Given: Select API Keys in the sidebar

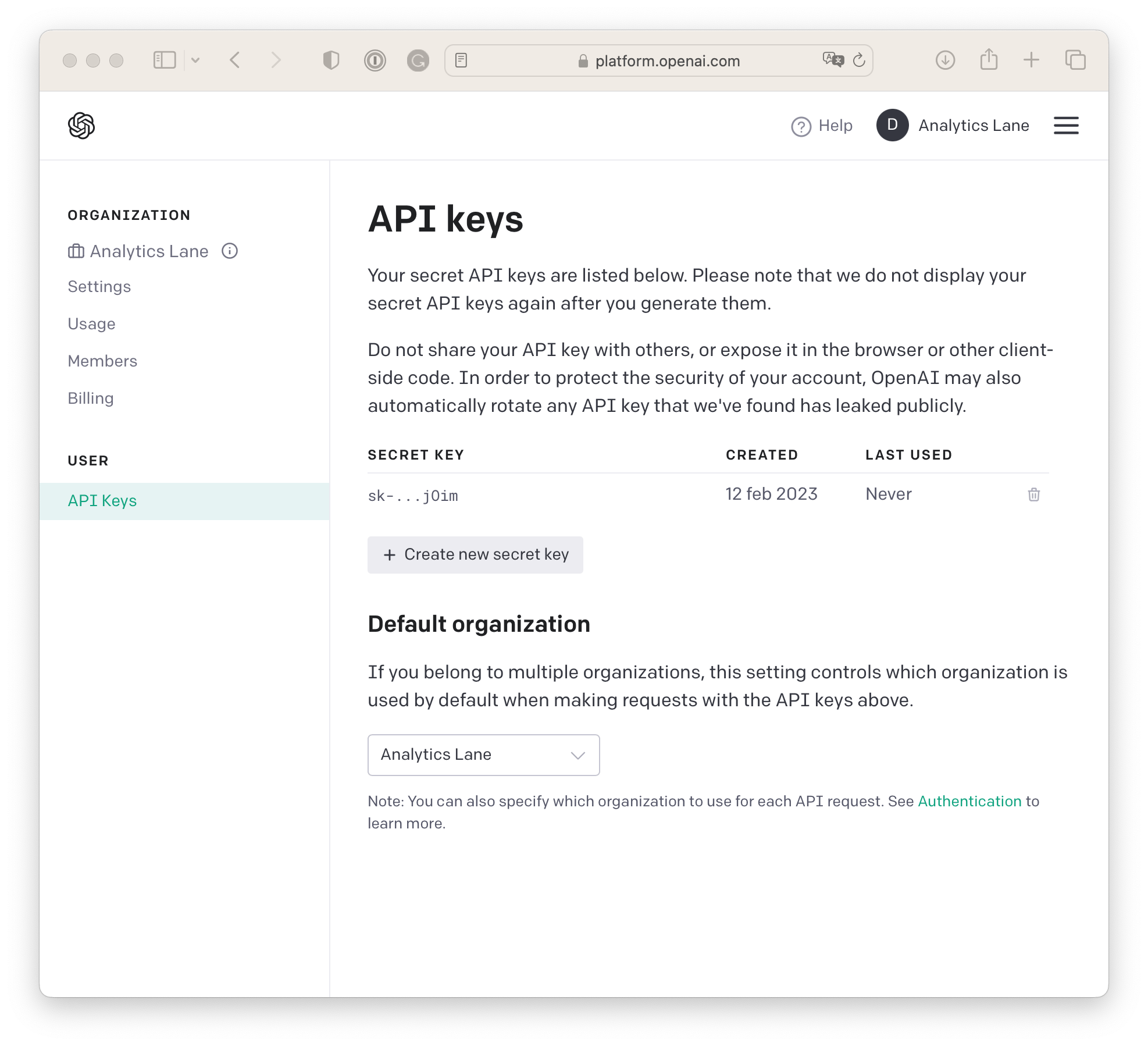Looking at the screenshot, I should coord(184,501).
